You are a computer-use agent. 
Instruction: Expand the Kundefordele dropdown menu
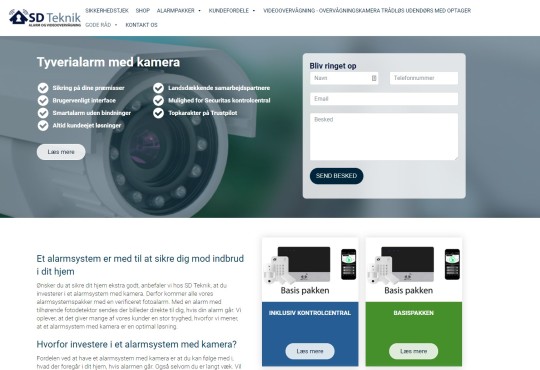(232, 11)
